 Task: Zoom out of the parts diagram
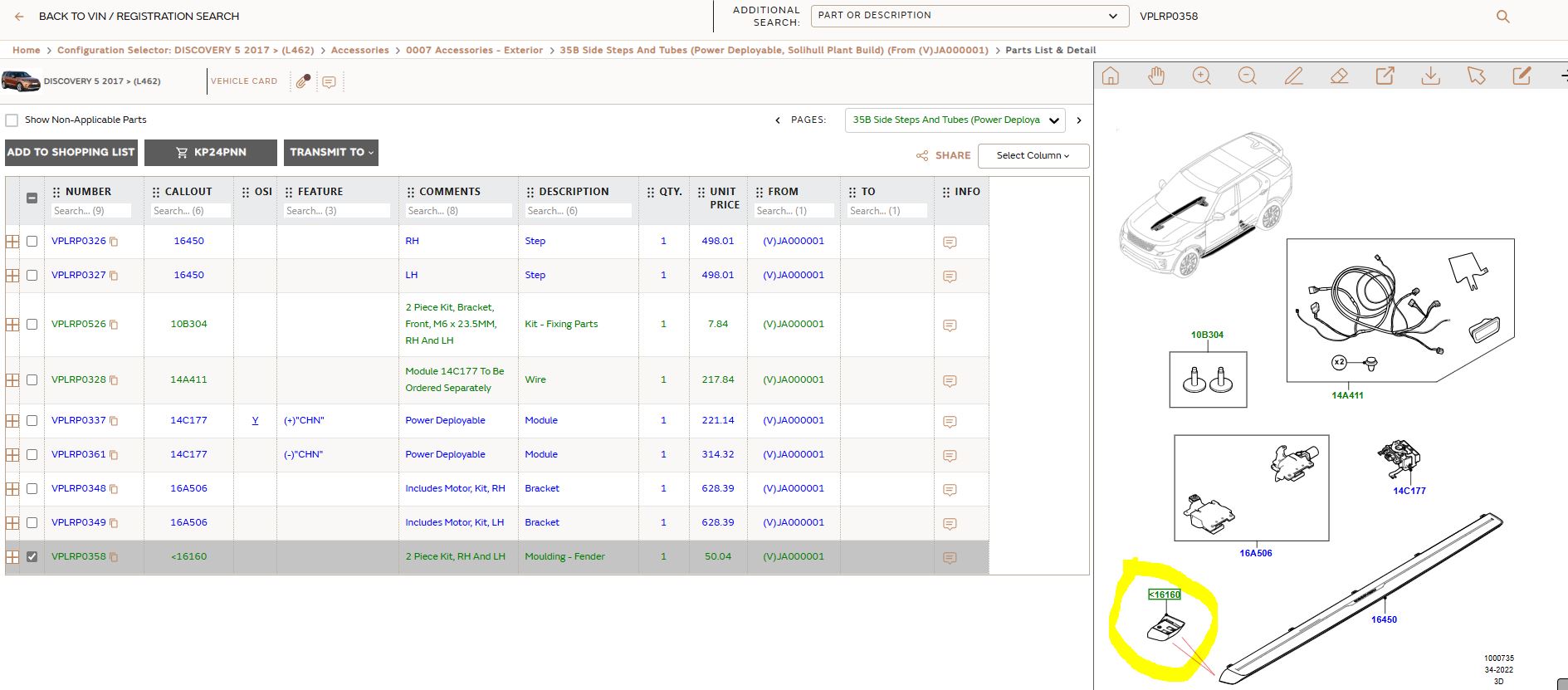1248,76
